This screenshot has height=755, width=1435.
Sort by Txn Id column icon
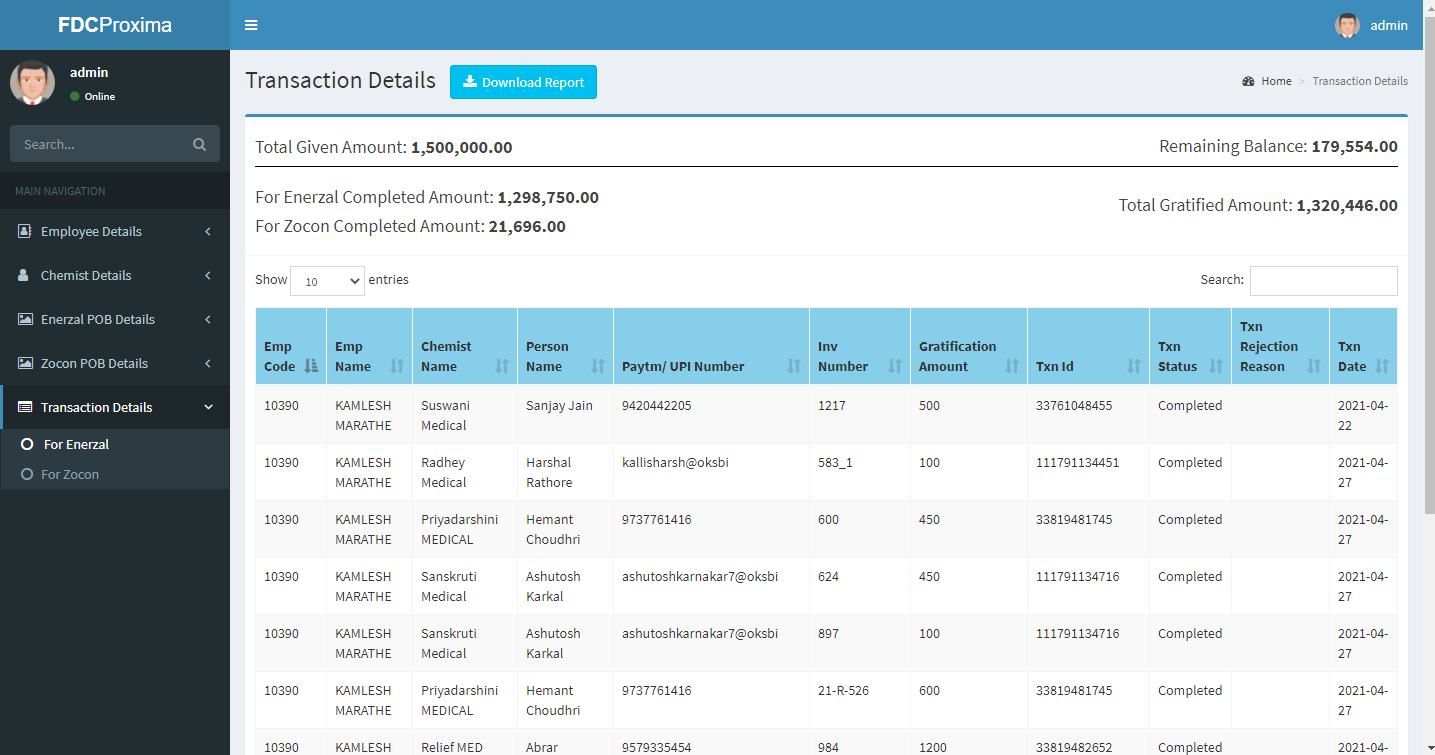[x=1134, y=366]
